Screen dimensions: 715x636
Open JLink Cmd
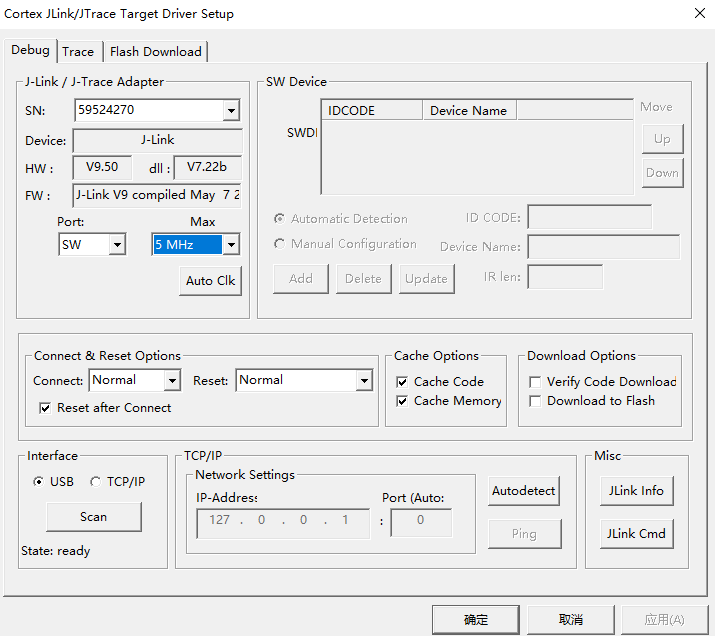pos(637,533)
